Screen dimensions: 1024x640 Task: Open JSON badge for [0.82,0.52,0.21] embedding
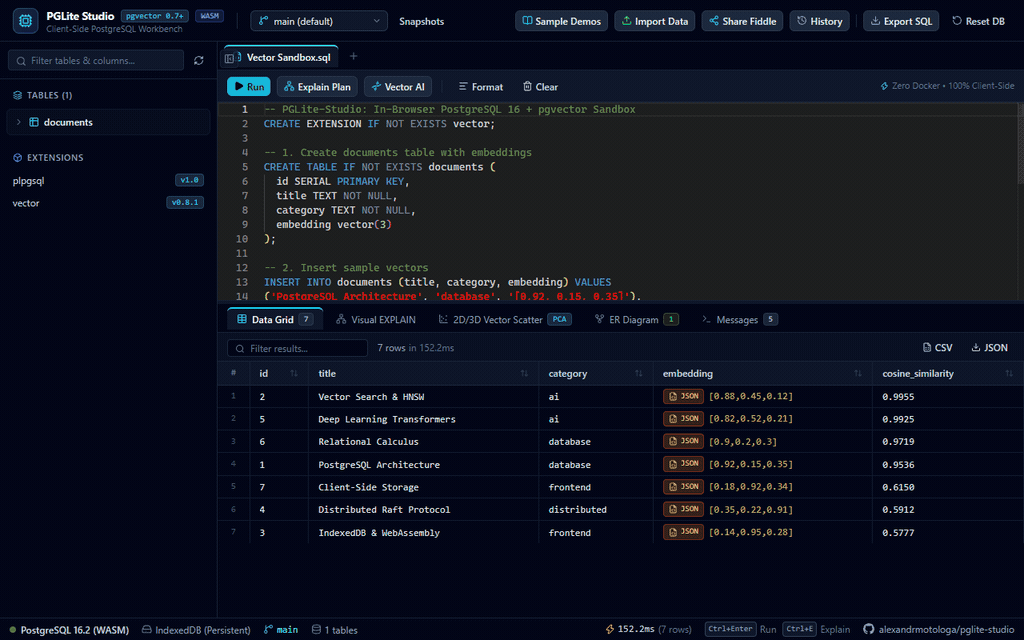pos(683,419)
